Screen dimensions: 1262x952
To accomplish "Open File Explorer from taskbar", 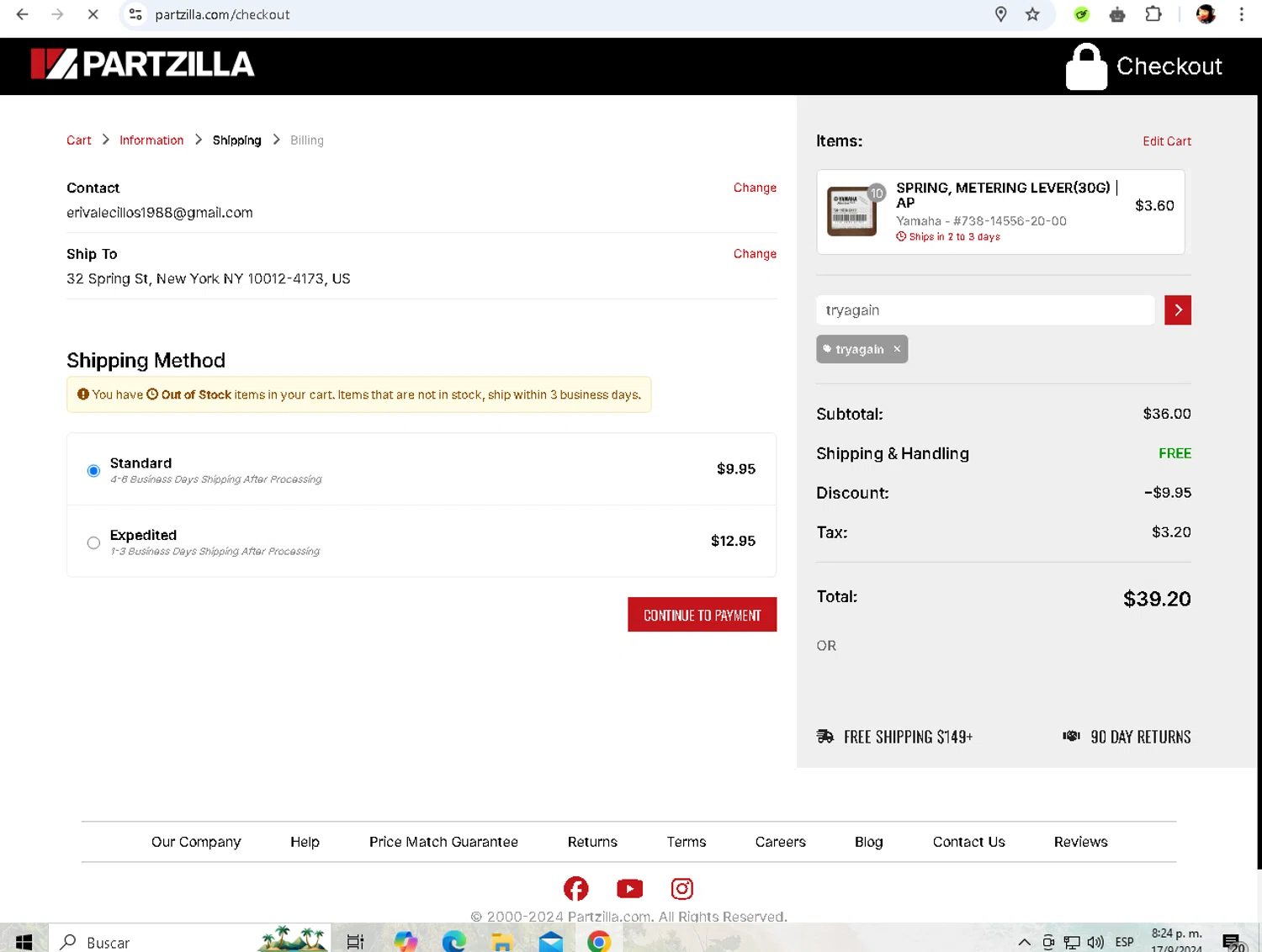I will pos(502,942).
